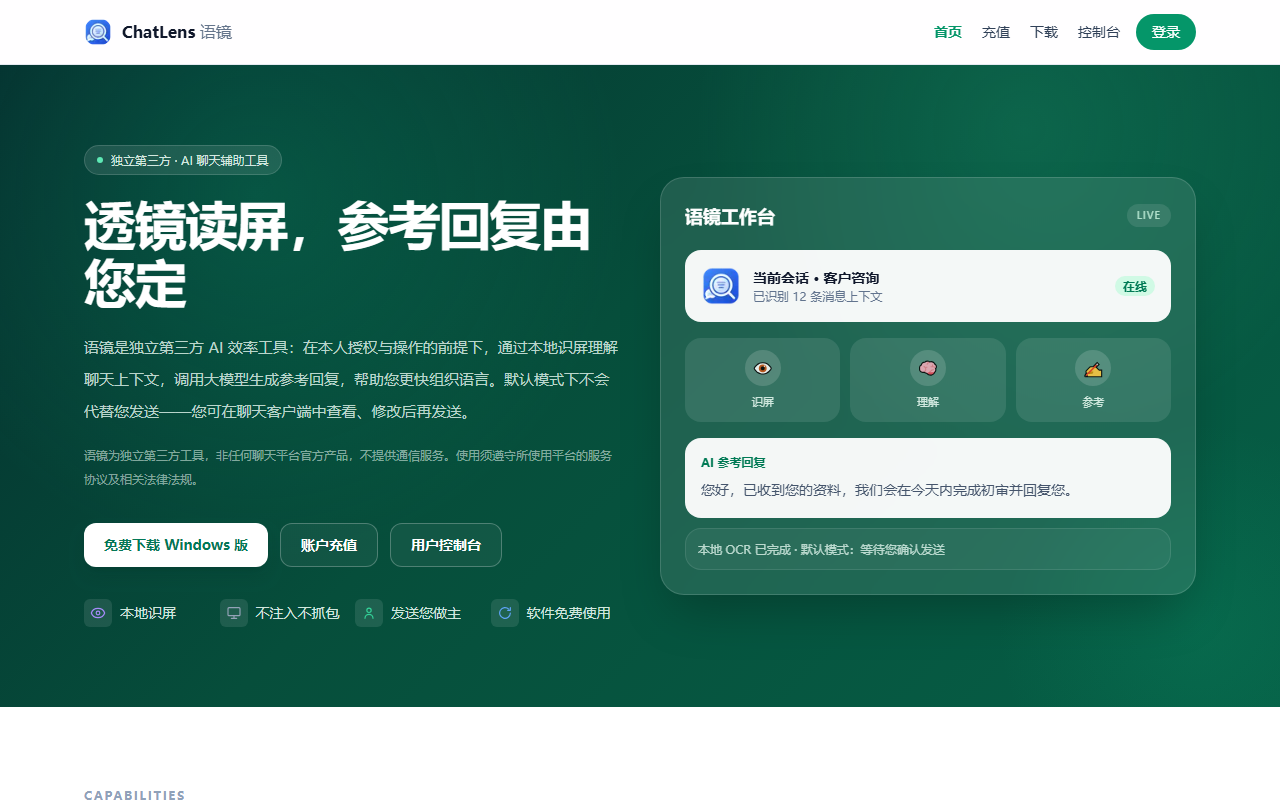
Task: Click the disclaimer text starting 语镜为独立第三方工具
Action: click(348, 467)
